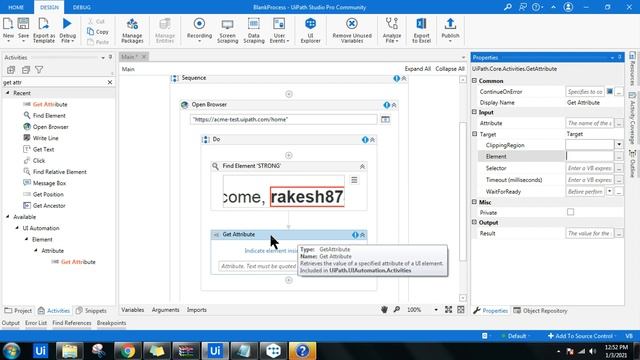Click the Selector property field
This screenshot has height=360, width=640.
[589, 168]
